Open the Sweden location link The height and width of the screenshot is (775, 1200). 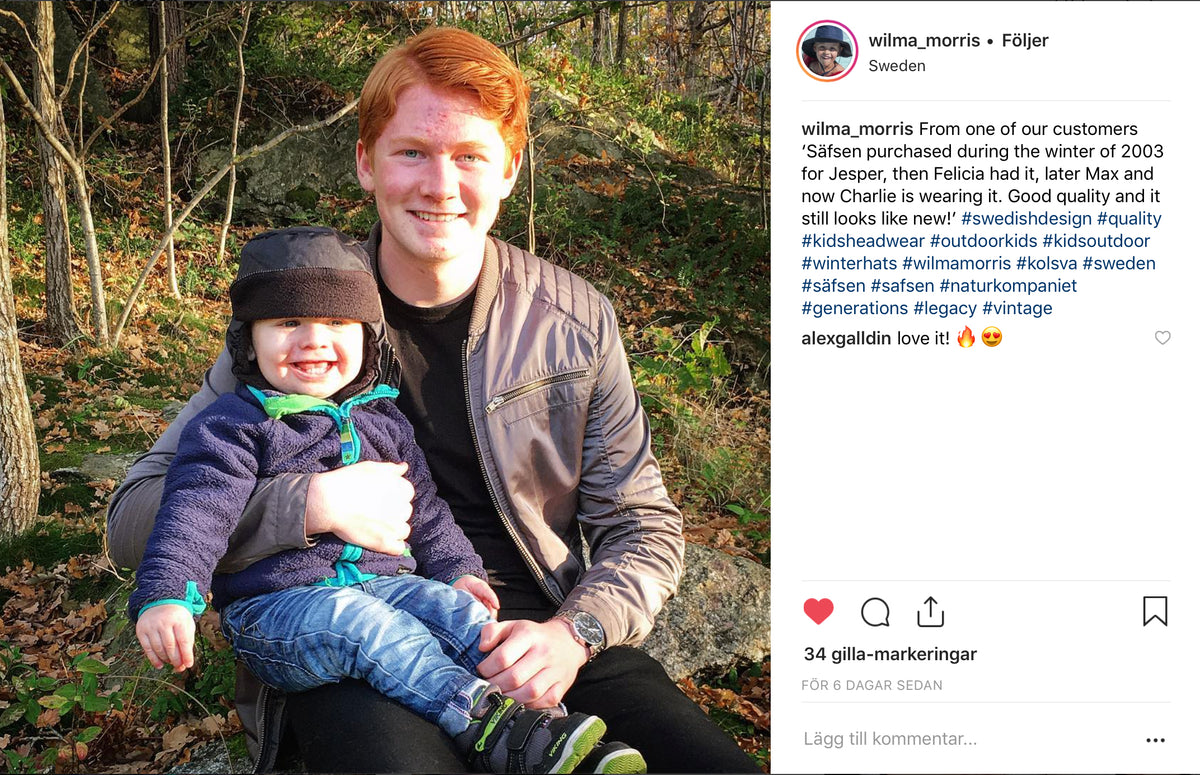[897, 66]
